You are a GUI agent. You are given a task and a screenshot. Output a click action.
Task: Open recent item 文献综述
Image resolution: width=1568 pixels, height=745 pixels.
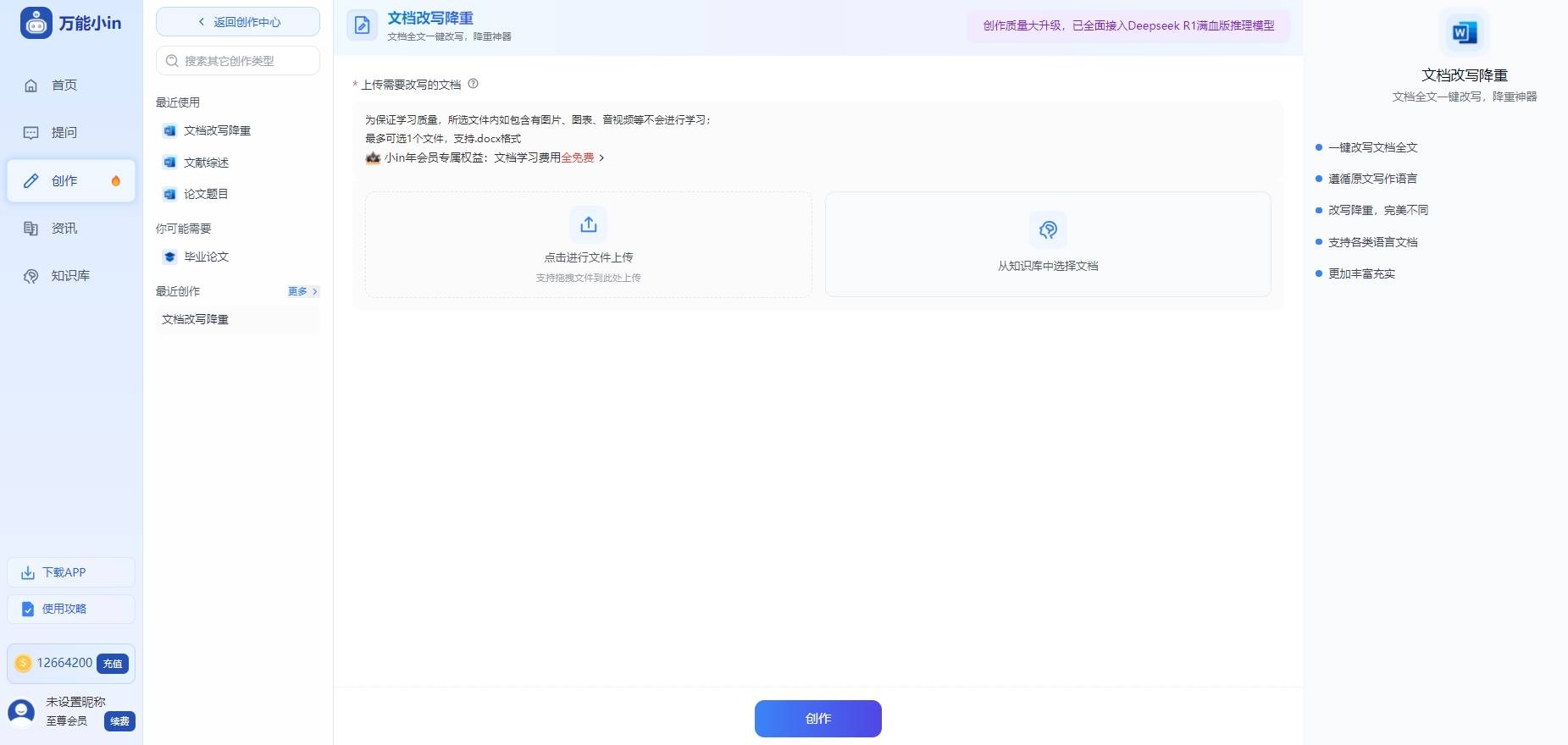pyautogui.click(x=238, y=163)
